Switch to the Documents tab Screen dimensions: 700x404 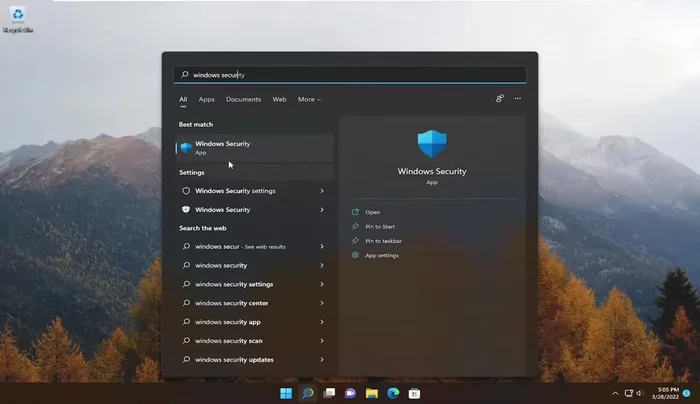click(x=243, y=99)
